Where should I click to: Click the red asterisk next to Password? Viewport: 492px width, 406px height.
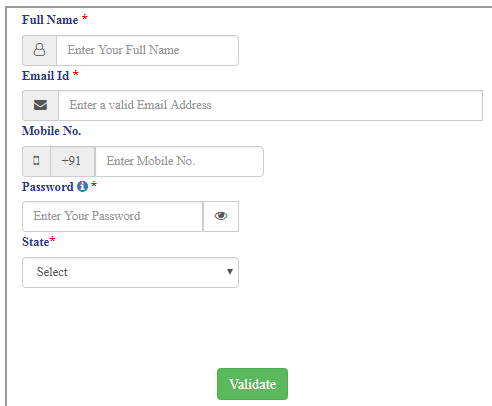(x=94, y=184)
